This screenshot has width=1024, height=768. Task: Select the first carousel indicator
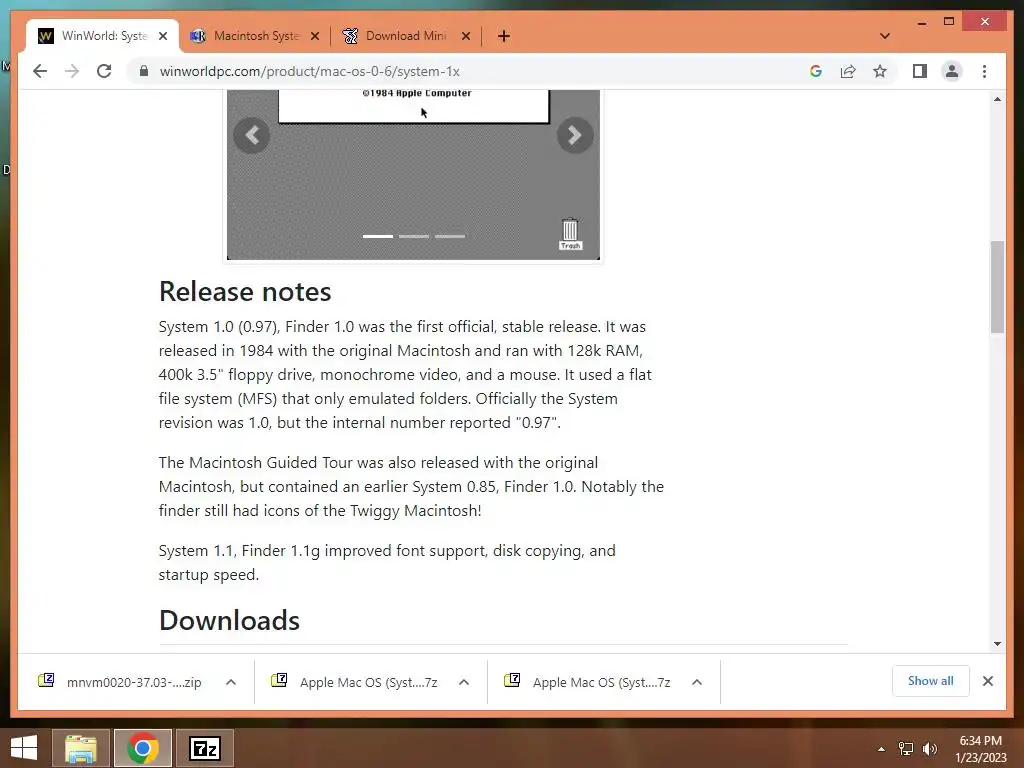[377, 236]
